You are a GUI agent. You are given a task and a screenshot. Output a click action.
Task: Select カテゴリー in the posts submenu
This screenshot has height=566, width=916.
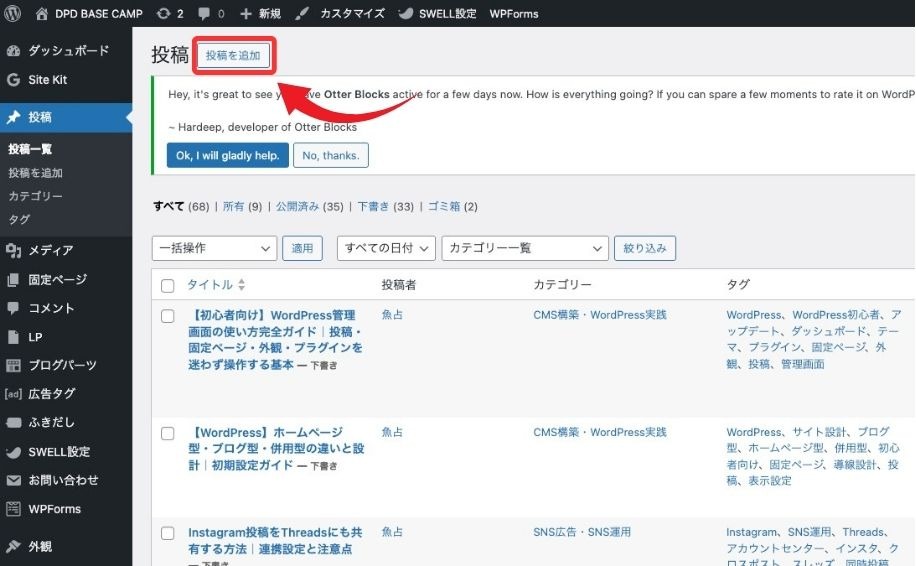pos(35,196)
